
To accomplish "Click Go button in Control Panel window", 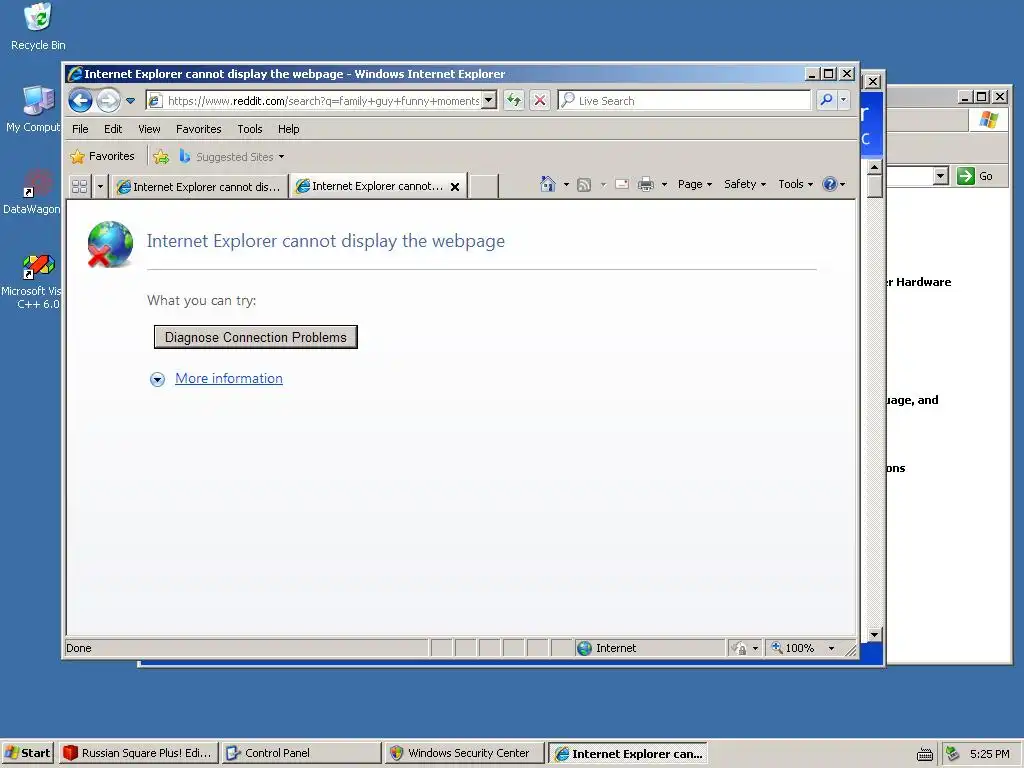I will pos(976,176).
